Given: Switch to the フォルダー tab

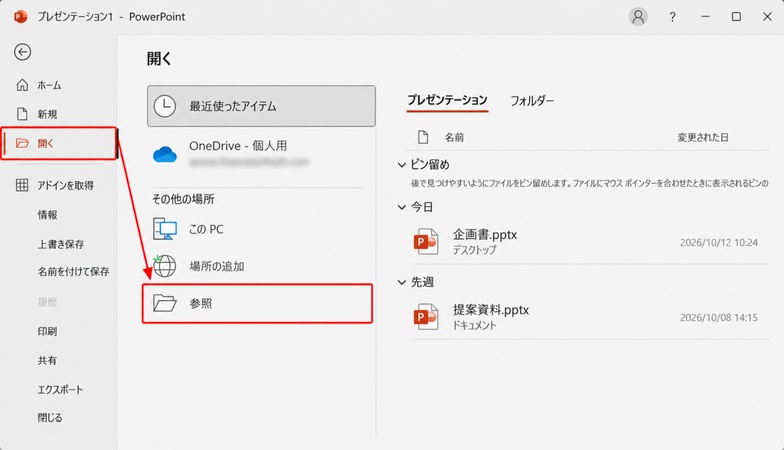Looking at the screenshot, I should tap(532, 101).
